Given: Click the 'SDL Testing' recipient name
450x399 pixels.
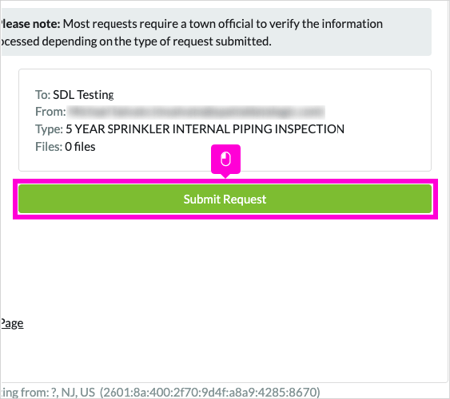Looking at the screenshot, I should tap(83, 95).
